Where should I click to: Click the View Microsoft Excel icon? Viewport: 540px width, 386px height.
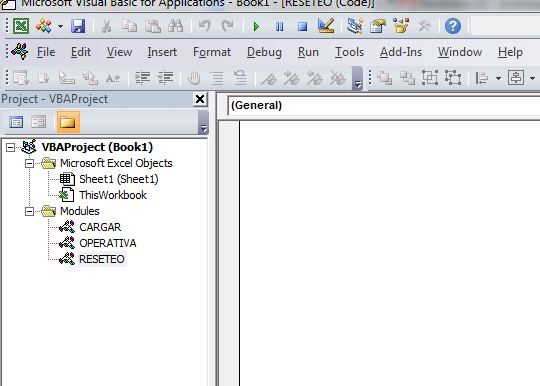(21, 26)
